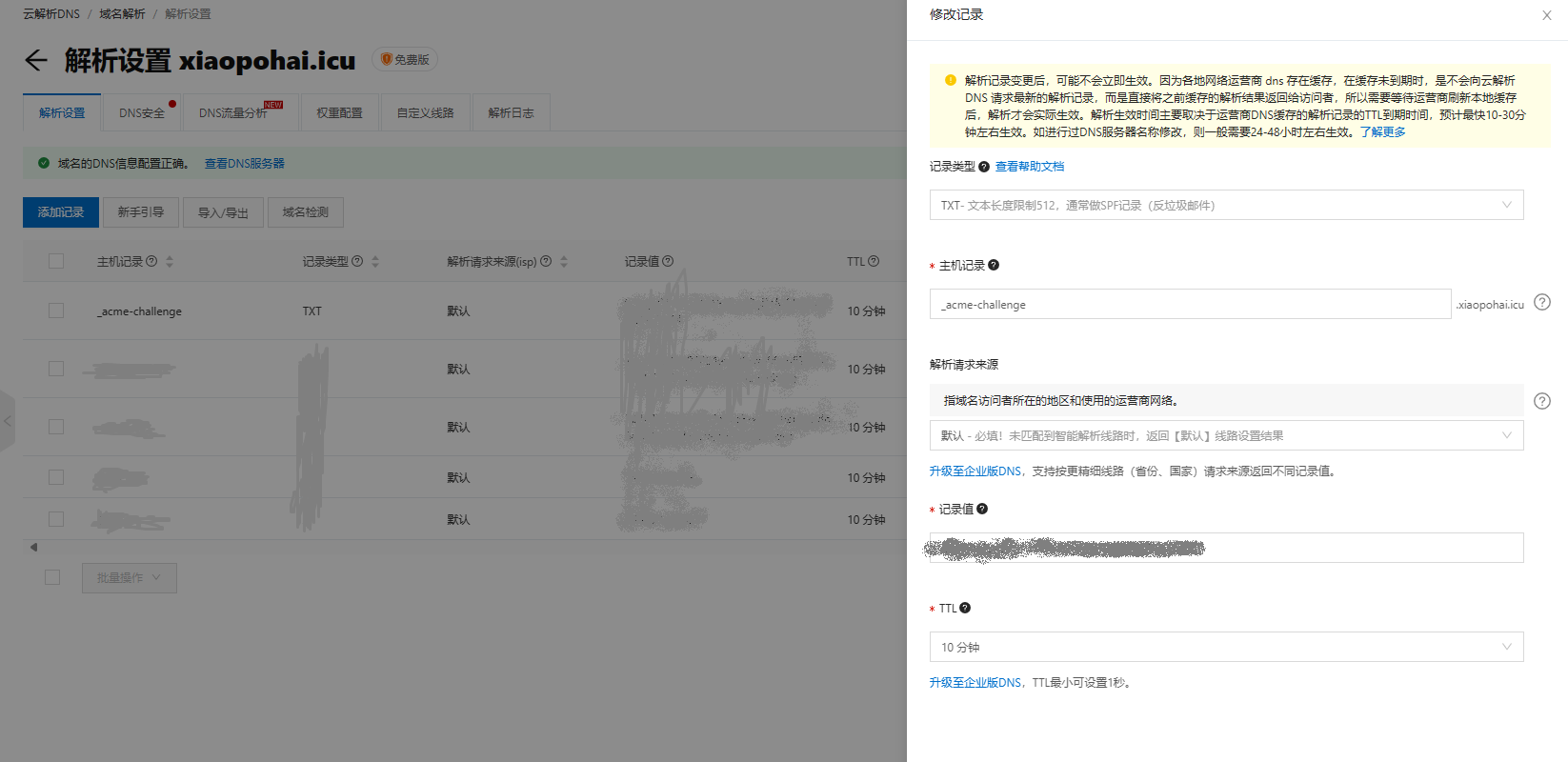Check the _acme-challenge row checkbox
The width and height of the screenshot is (1568, 762).
(56, 311)
